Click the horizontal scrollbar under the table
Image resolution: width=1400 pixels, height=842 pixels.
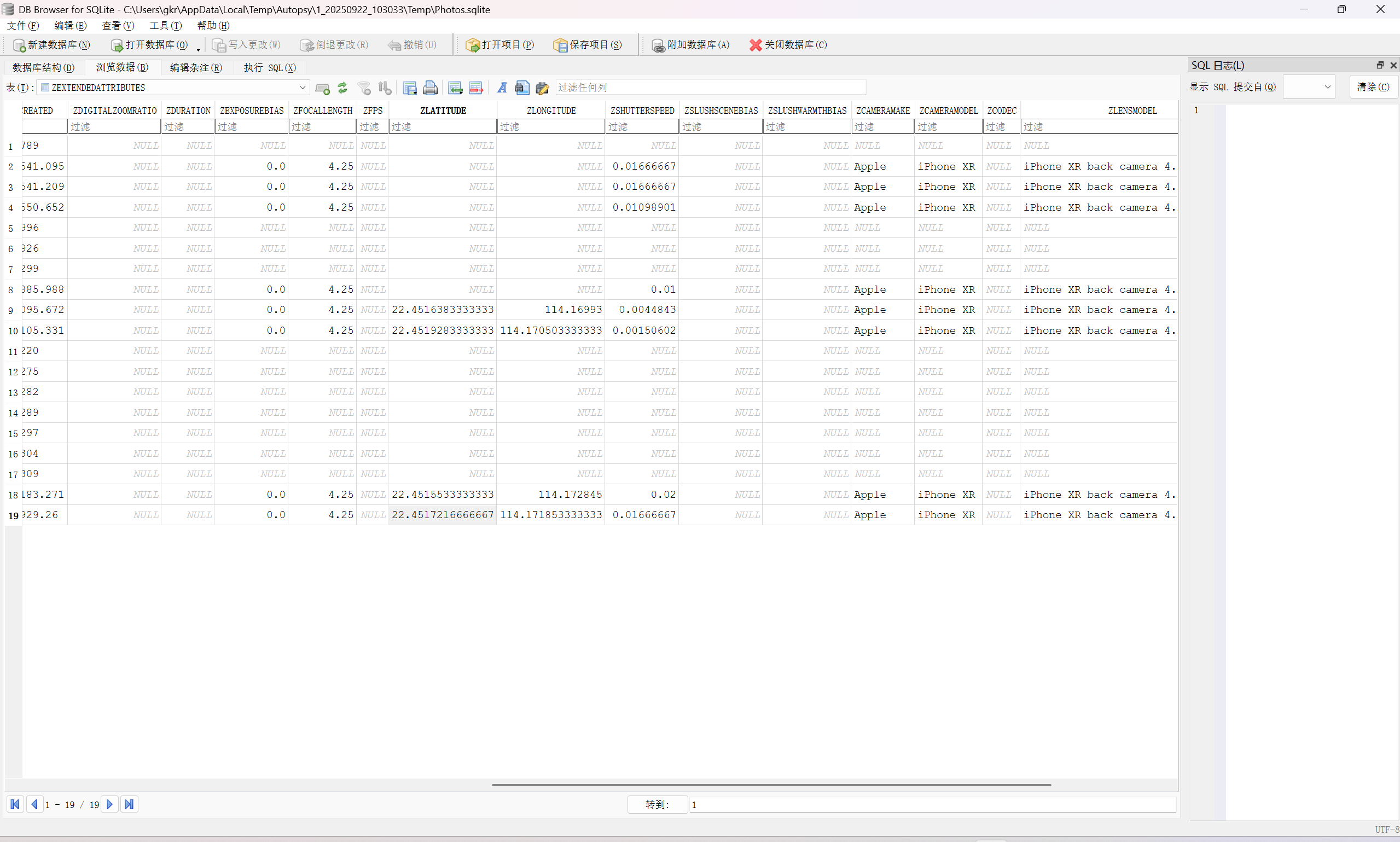pyautogui.click(x=771, y=785)
